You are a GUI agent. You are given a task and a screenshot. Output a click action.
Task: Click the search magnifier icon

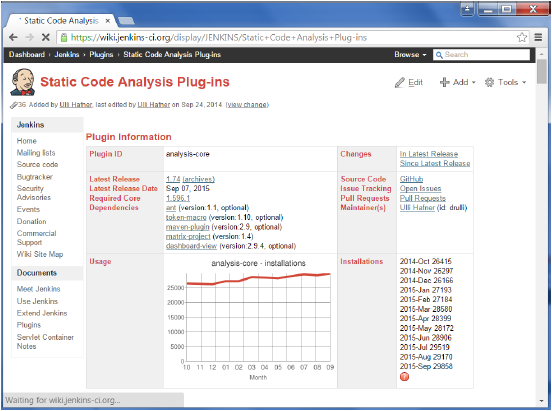point(439,55)
